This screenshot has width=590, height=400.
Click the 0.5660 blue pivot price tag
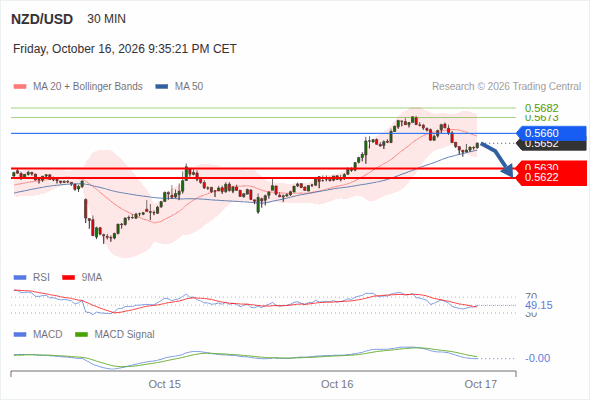551,133
